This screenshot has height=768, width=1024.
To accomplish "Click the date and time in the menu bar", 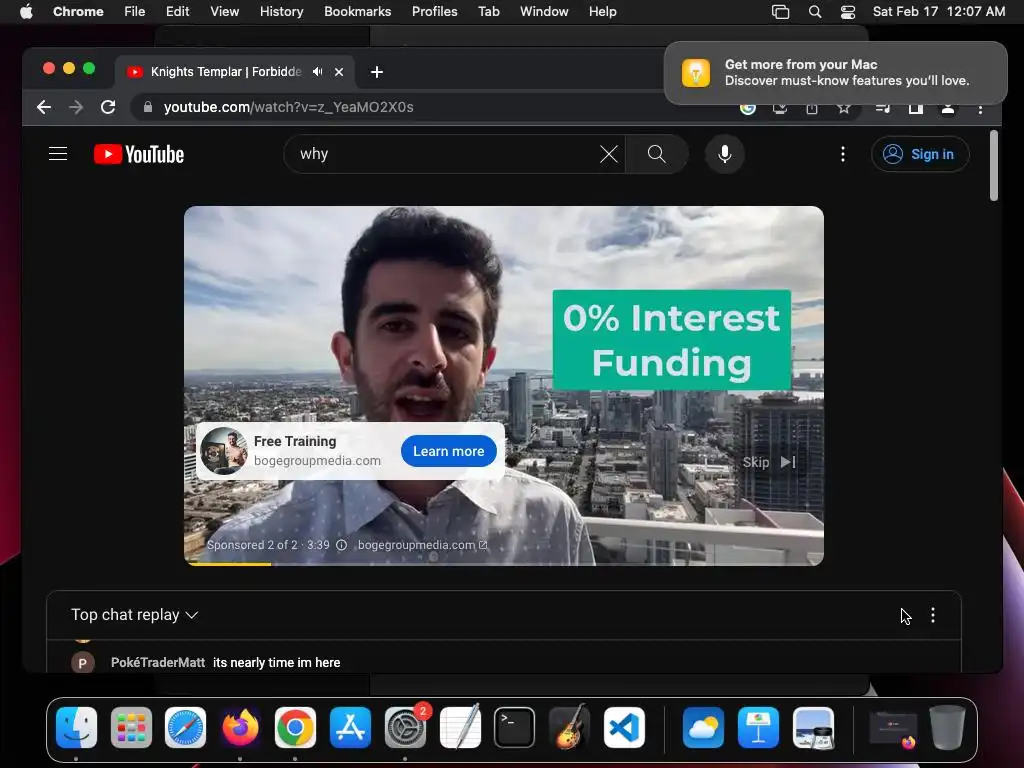I will (938, 11).
